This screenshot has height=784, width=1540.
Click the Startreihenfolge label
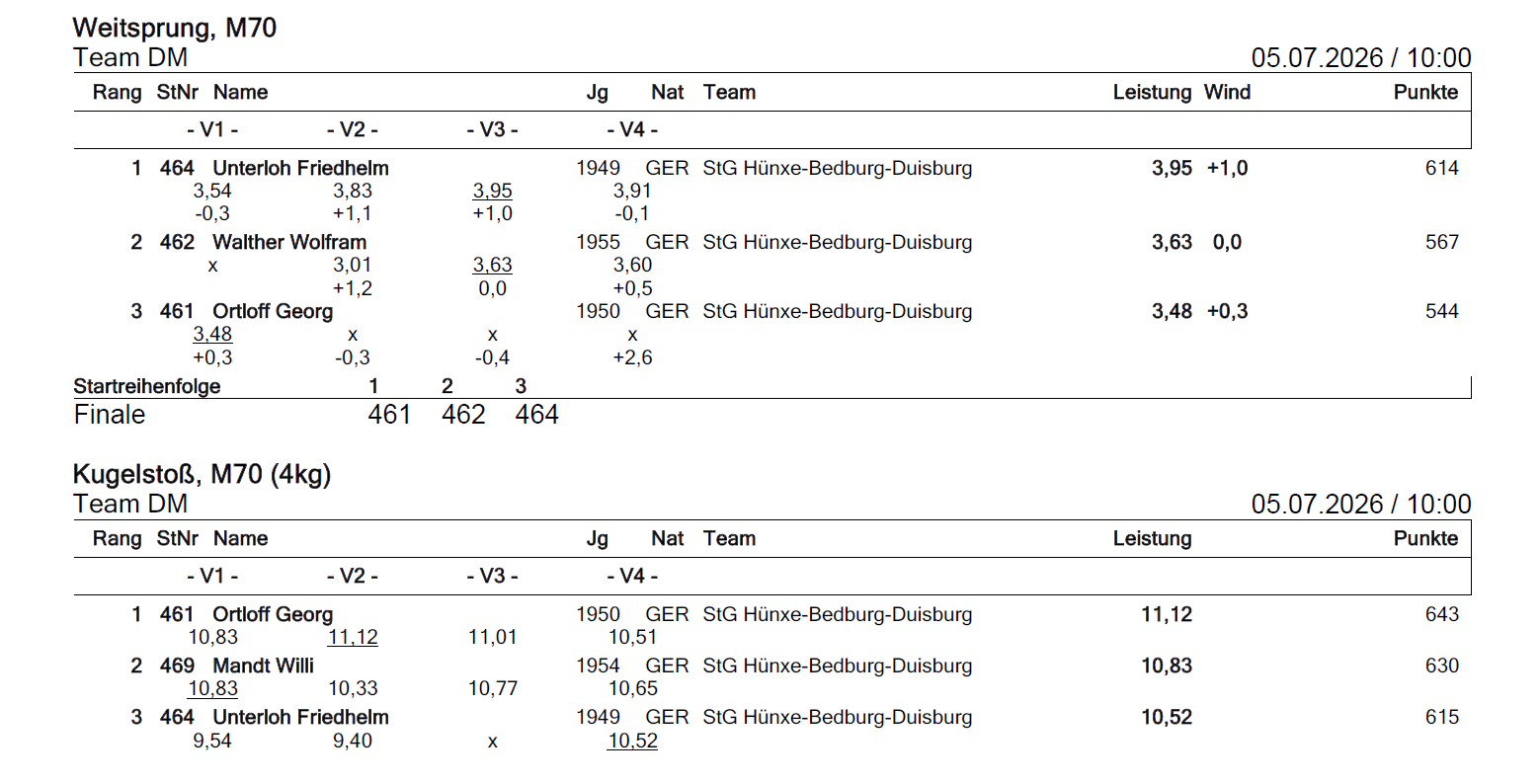(x=147, y=386)
